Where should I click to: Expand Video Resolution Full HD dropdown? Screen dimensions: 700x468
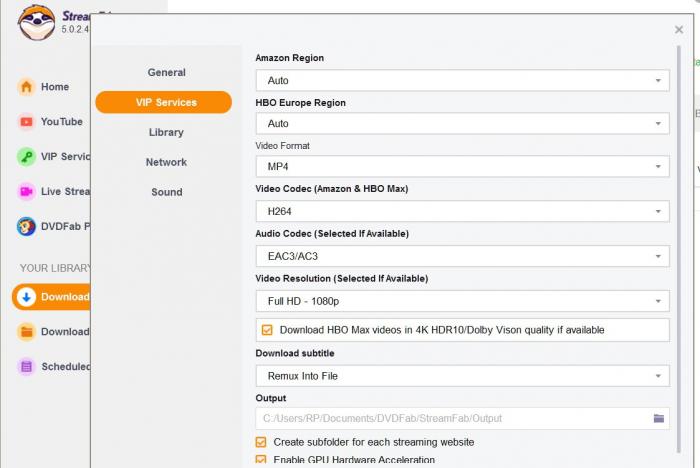point(462,301)
